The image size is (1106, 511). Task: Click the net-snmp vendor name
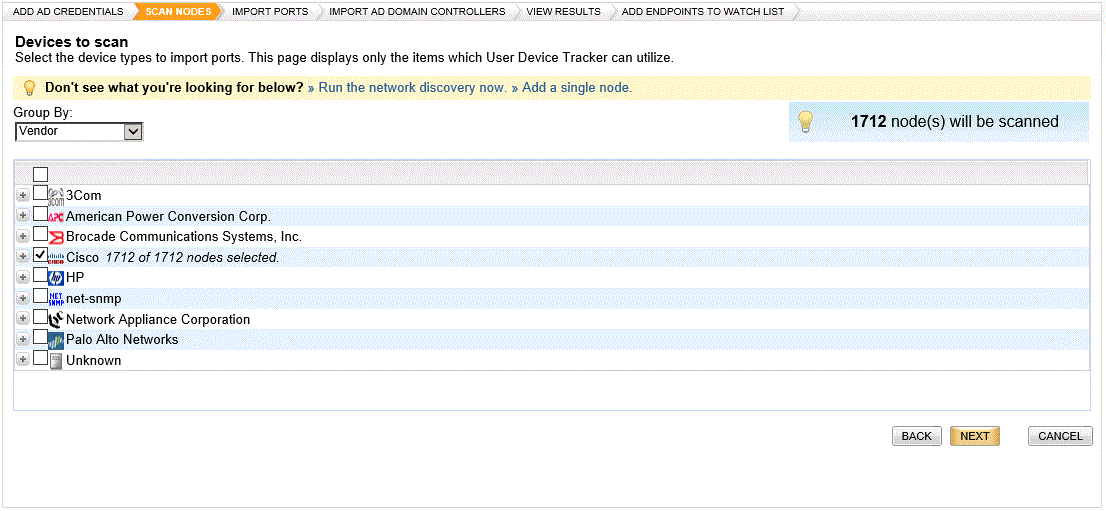coord(94,299)
